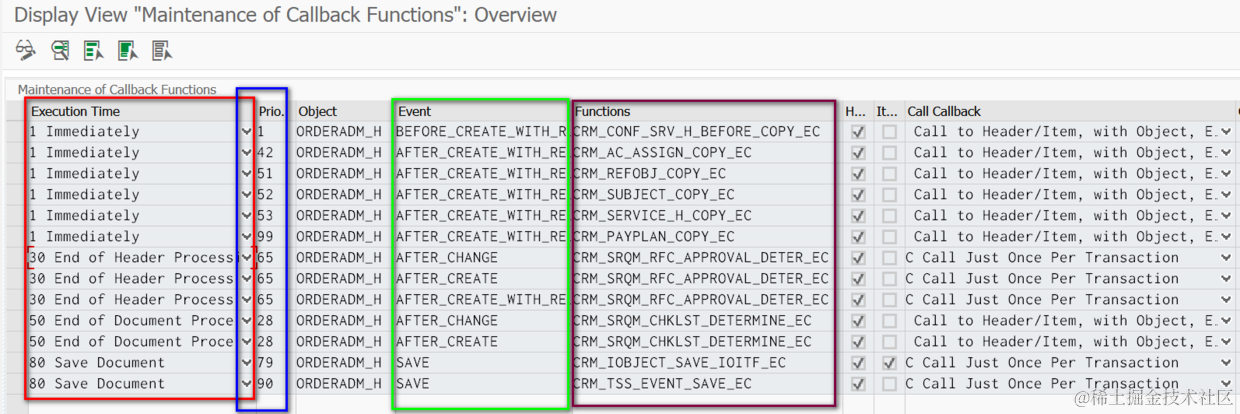The image size is (1240, 414).
Task: Click the It... item column heading
Action: (x=888, y=111)
